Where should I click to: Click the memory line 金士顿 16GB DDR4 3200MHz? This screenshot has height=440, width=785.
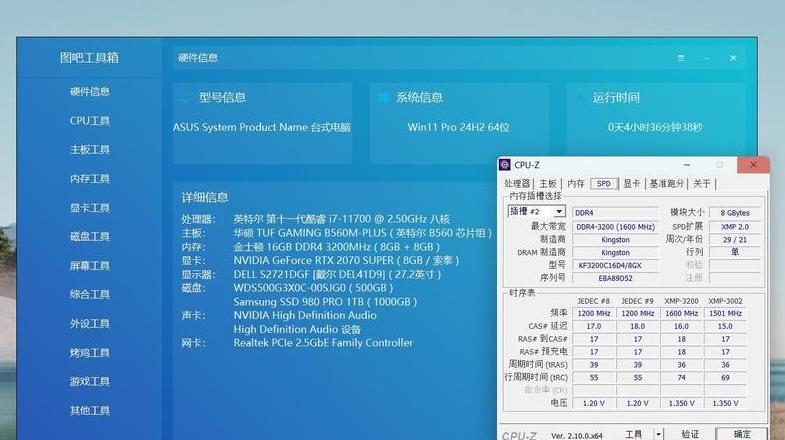tap(336, 247)
